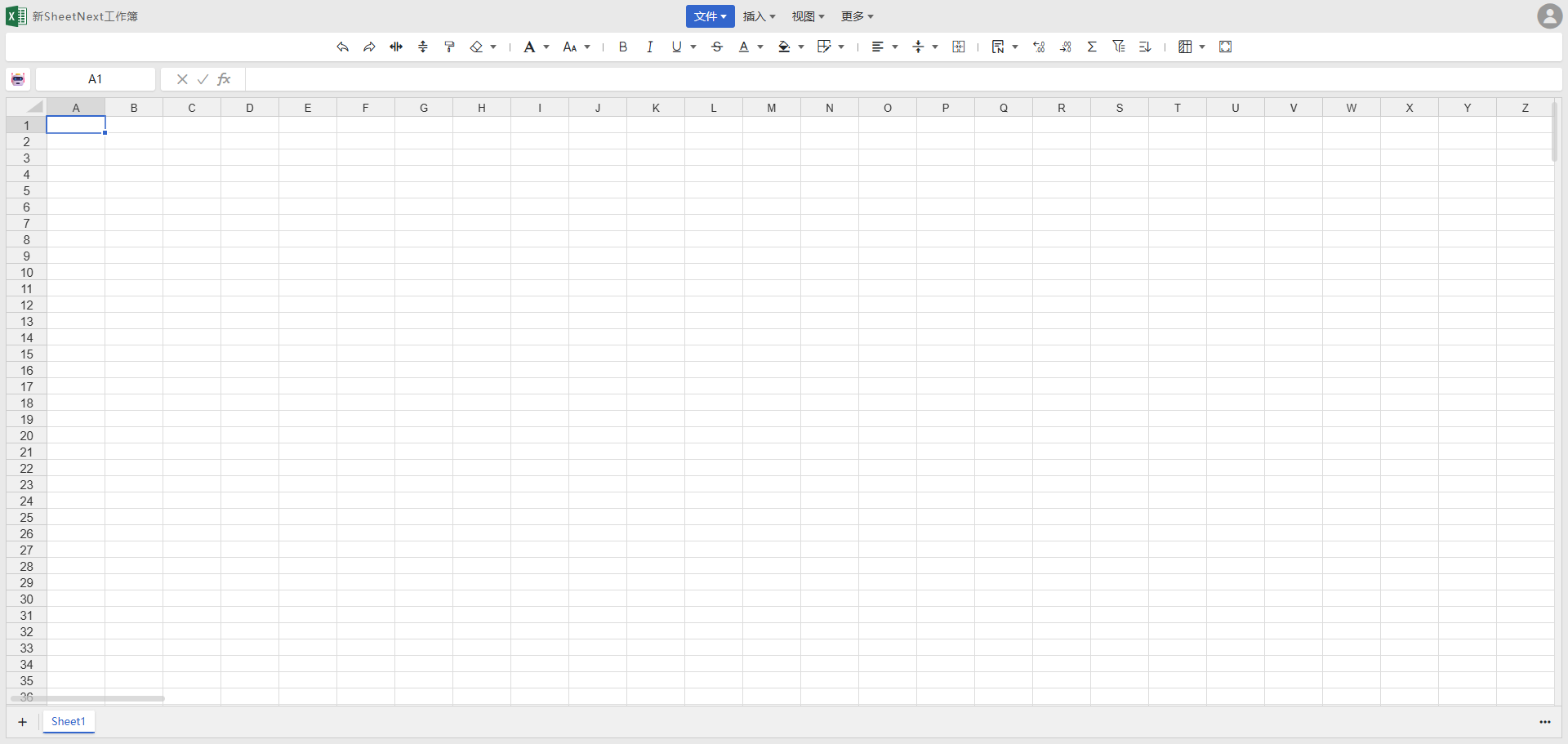Open the fill color dropdown arrow
Screen dimensions: 1568x744
click(x=801, y=47)
